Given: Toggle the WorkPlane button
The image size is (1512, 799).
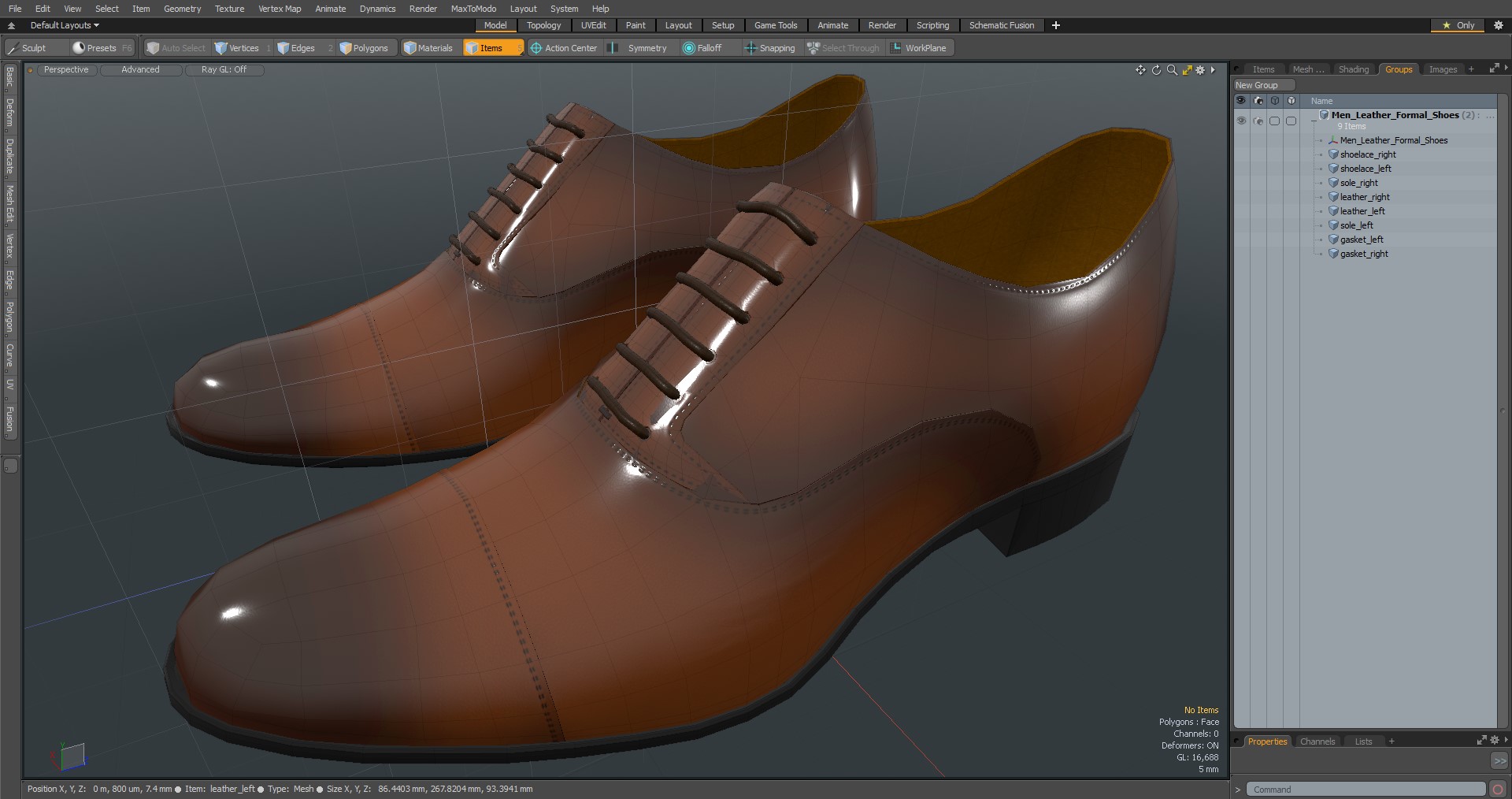Looking at the screenshot, I should pyautogui.click(x=919, y=48).
